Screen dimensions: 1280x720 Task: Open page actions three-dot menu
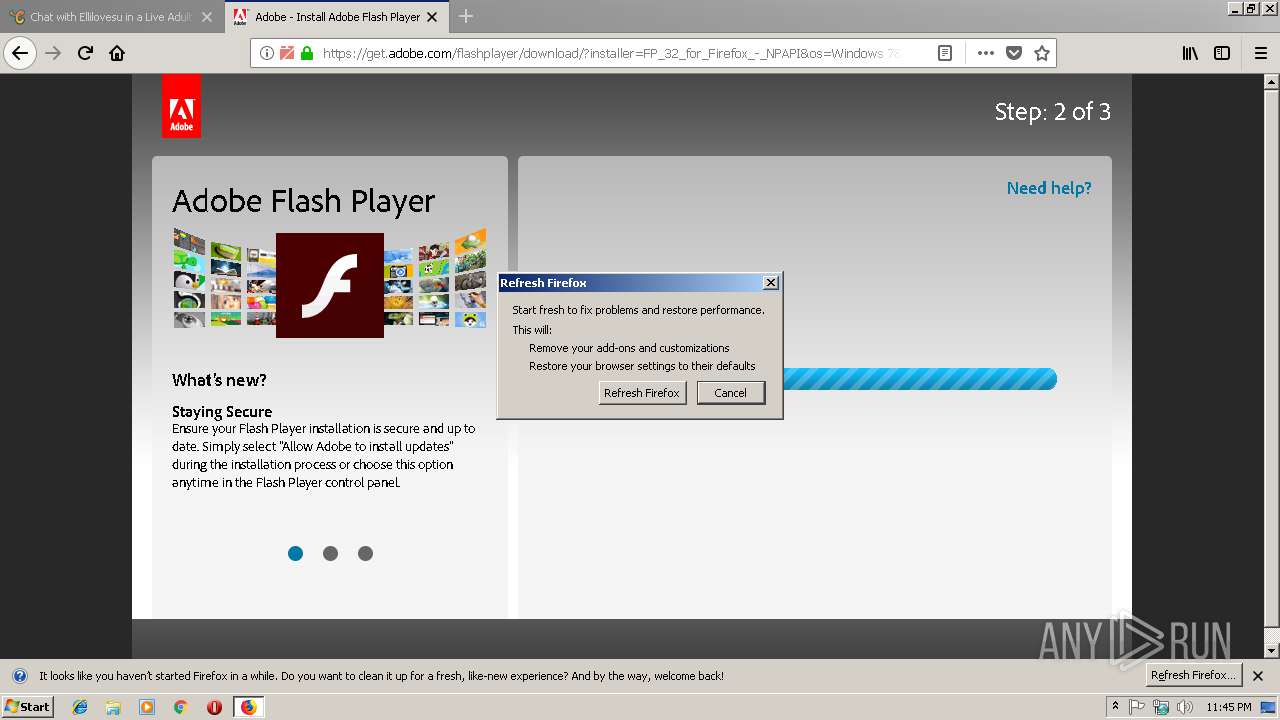point(986,53)
